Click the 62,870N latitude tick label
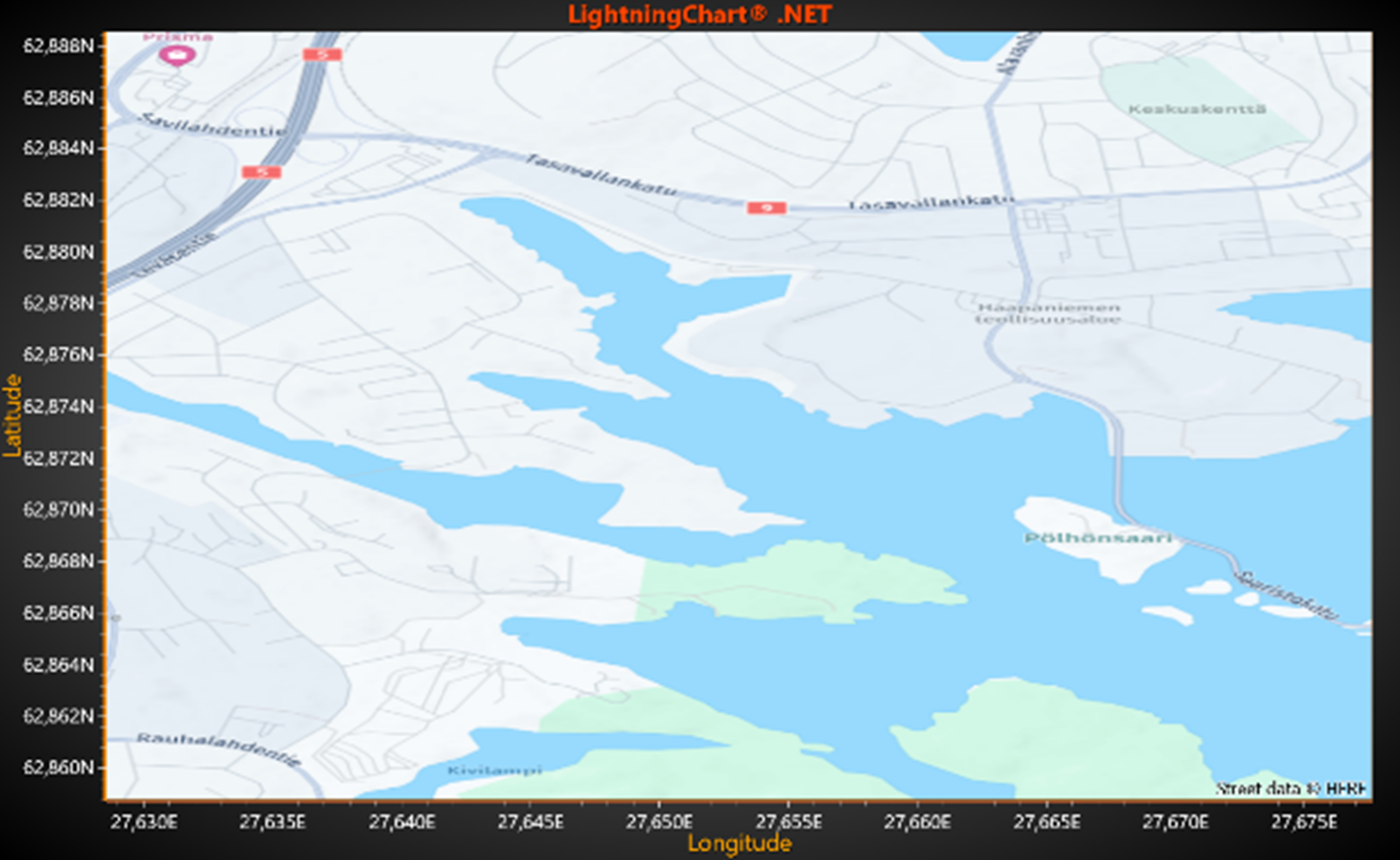The image size is (1400, 860). tap(59, 509)
